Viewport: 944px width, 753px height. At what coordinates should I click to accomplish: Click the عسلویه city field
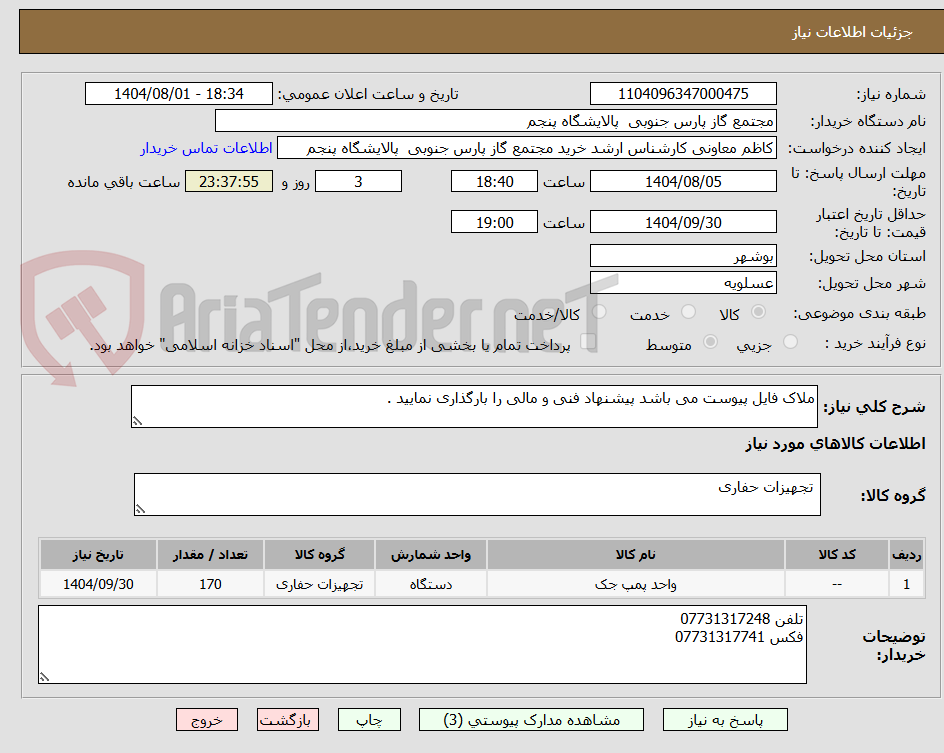683,282
